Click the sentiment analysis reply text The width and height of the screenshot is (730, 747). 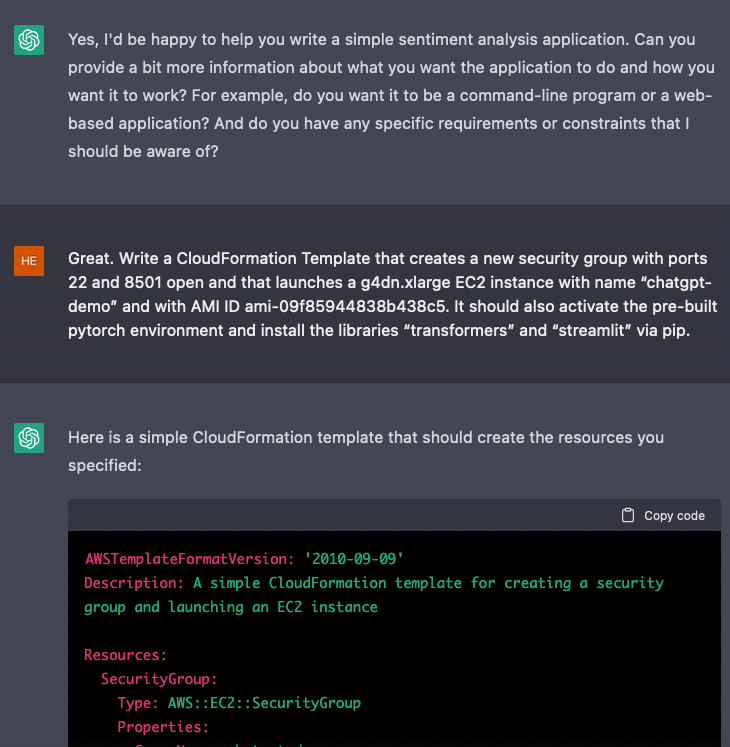coord(390,96)
